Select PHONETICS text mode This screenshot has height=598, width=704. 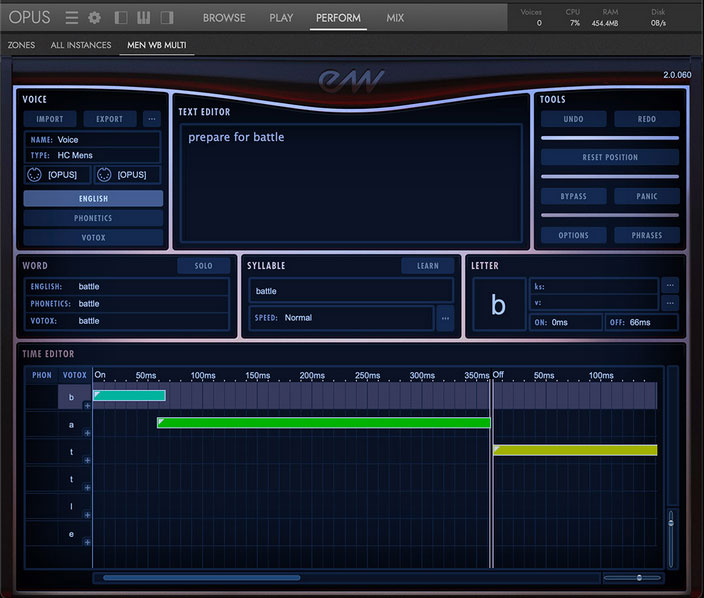coord(93,218)
